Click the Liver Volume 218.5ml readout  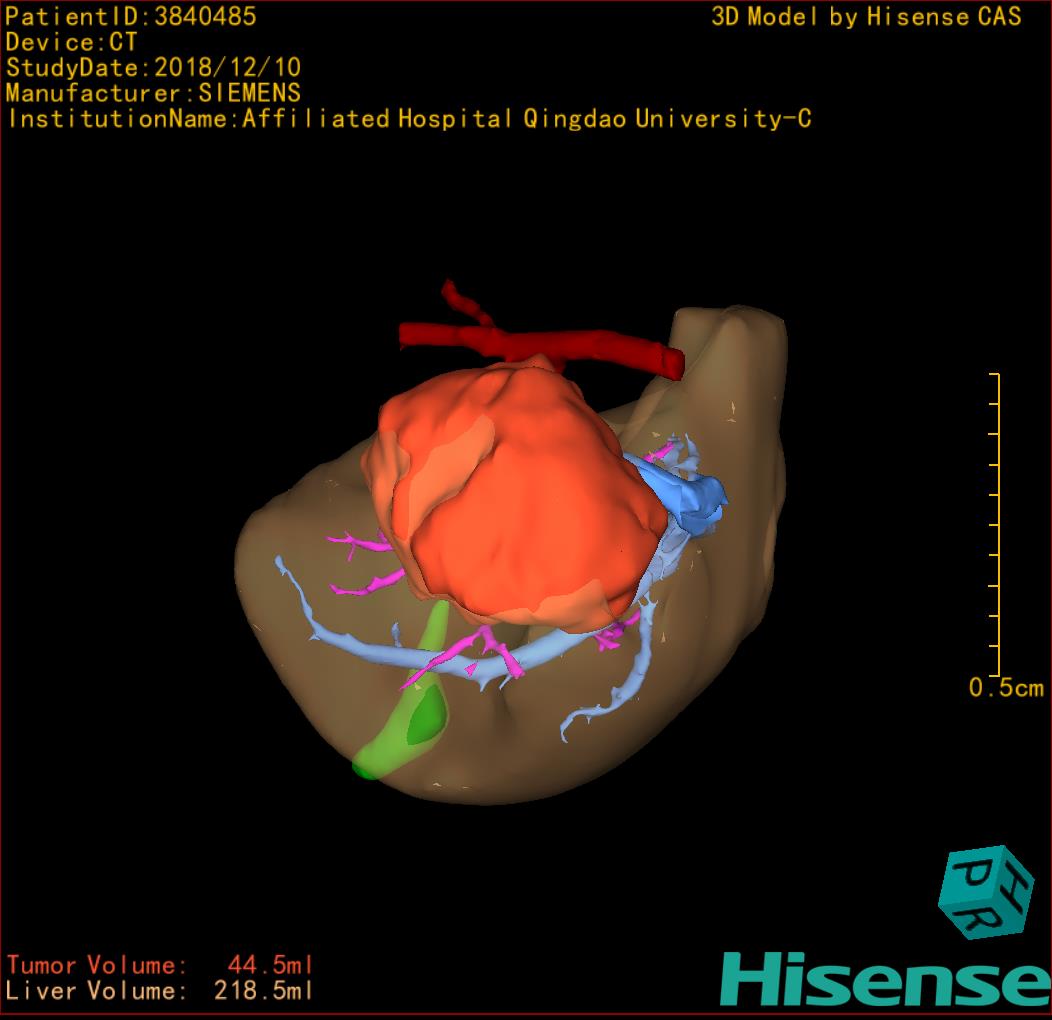[x=160, y=990]
